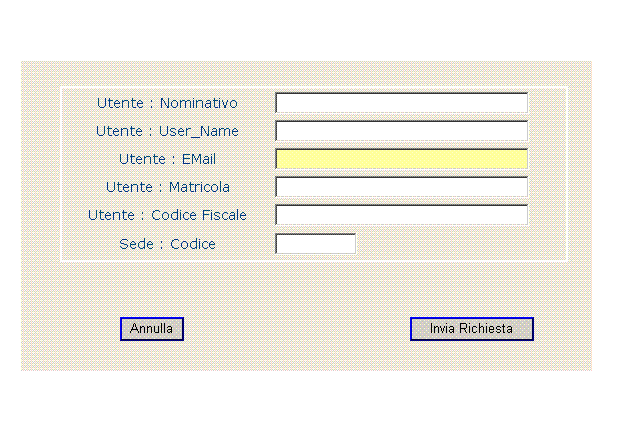Click the beige margin left of the Annulla button

(x=71, y=329)
